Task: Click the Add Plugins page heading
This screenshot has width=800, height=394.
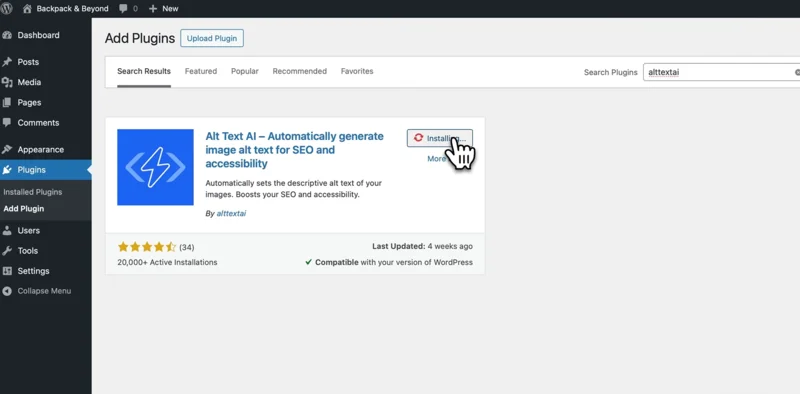Action: point(140,38)
